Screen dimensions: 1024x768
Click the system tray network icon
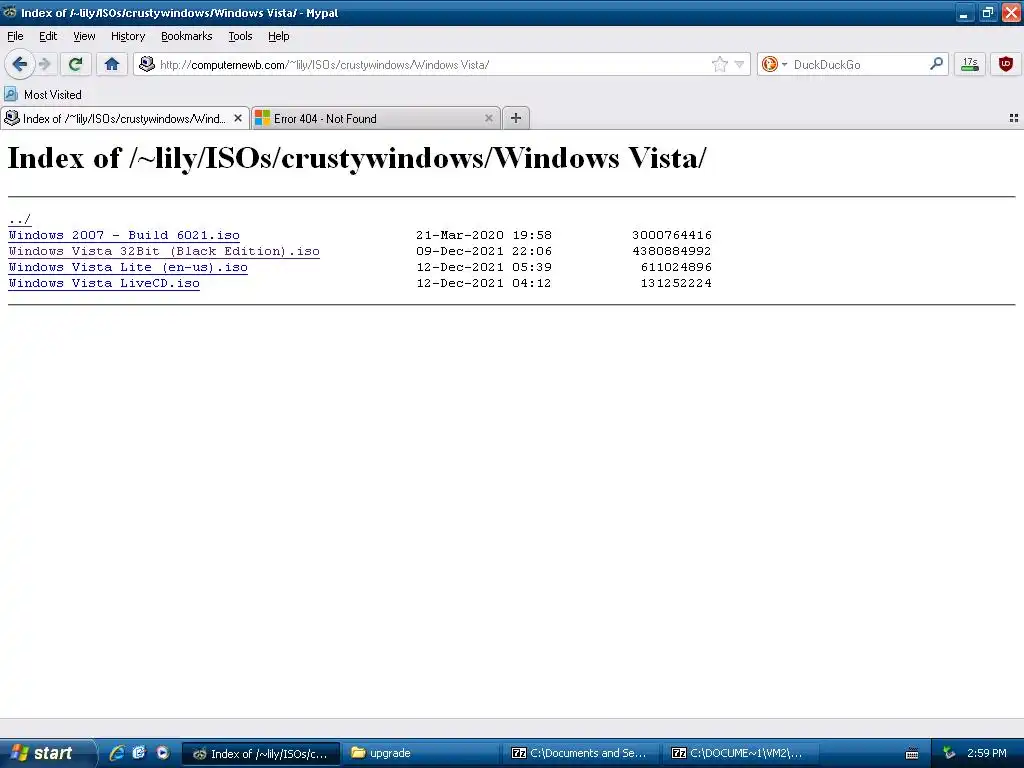point(949,754)
